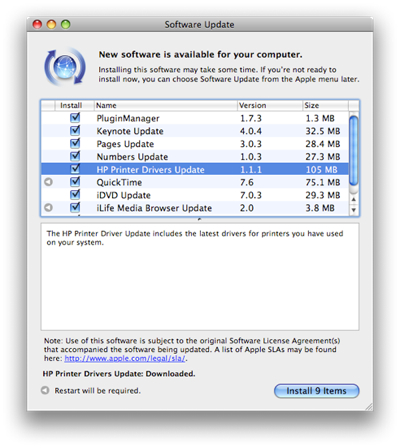Select the Numbers Update row
Screen dimensions: 400x448
(195, 156)
